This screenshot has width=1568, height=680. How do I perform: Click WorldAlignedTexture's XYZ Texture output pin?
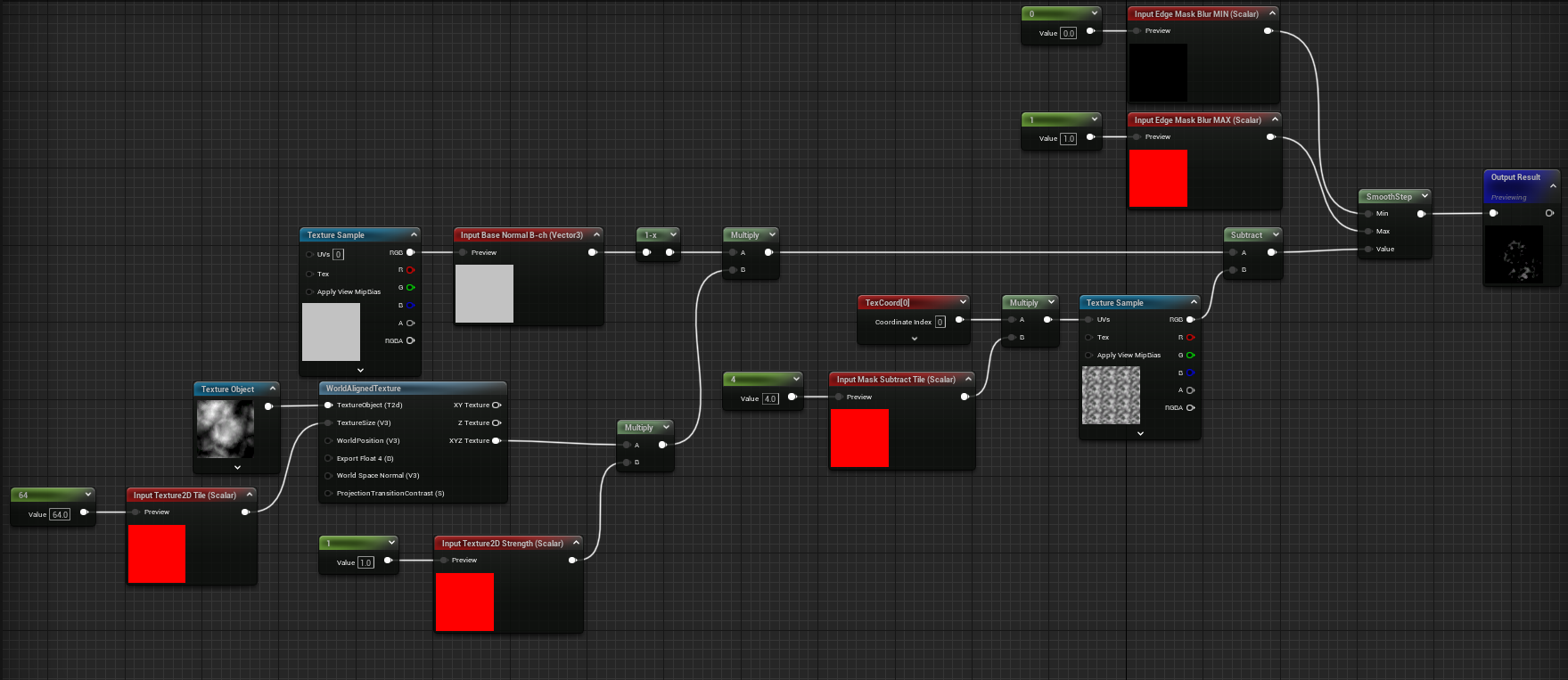point(497,440)
